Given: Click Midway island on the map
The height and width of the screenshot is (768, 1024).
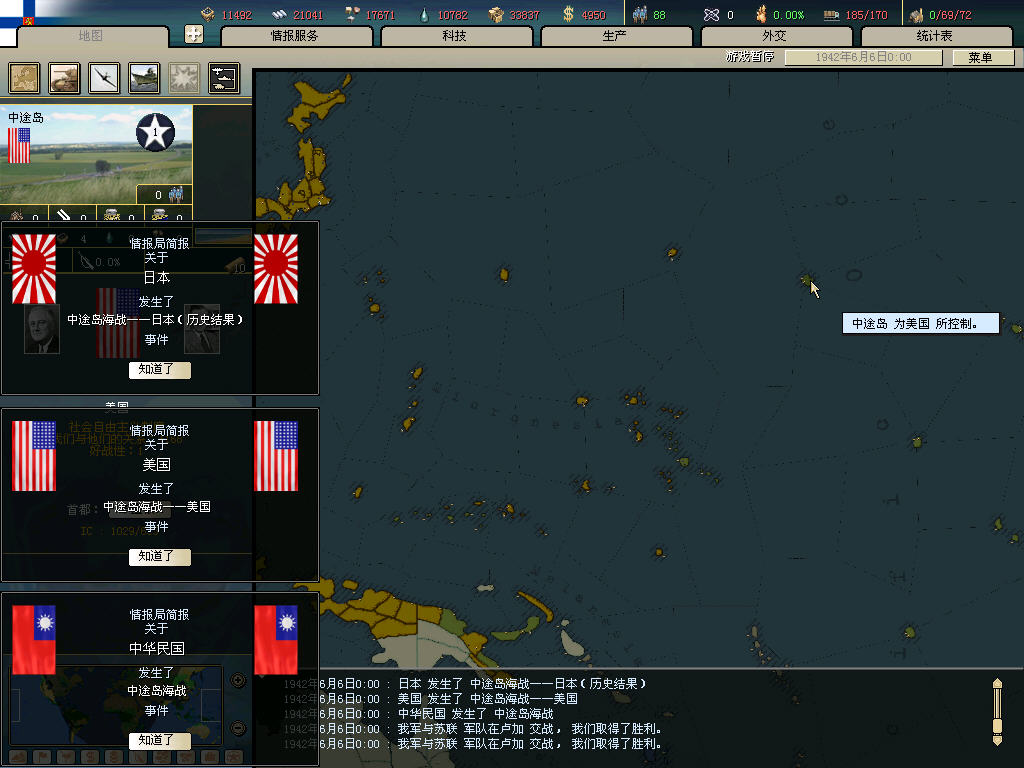Looking at the screenshot, I should [807, 280].
